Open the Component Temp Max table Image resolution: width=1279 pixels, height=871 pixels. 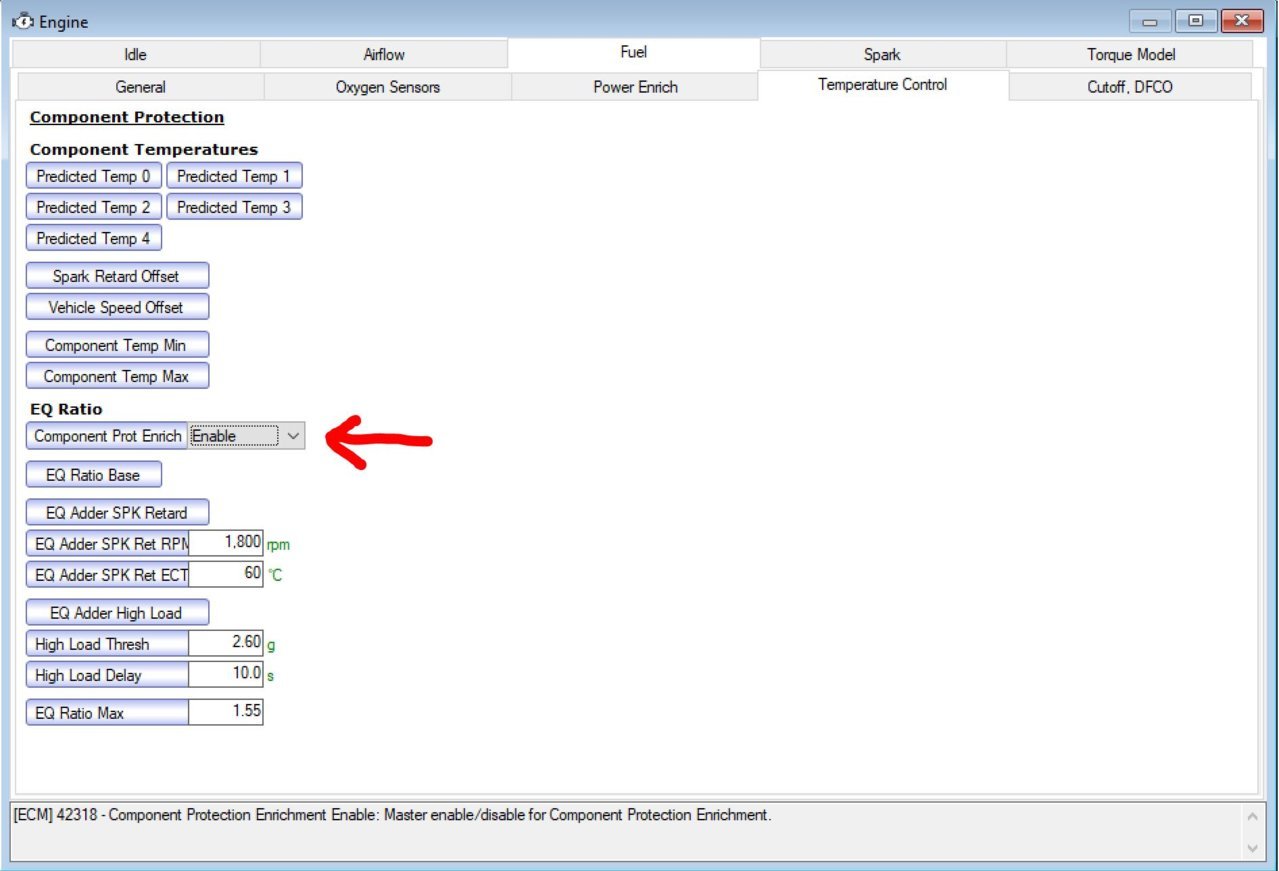tap(117, 376)
